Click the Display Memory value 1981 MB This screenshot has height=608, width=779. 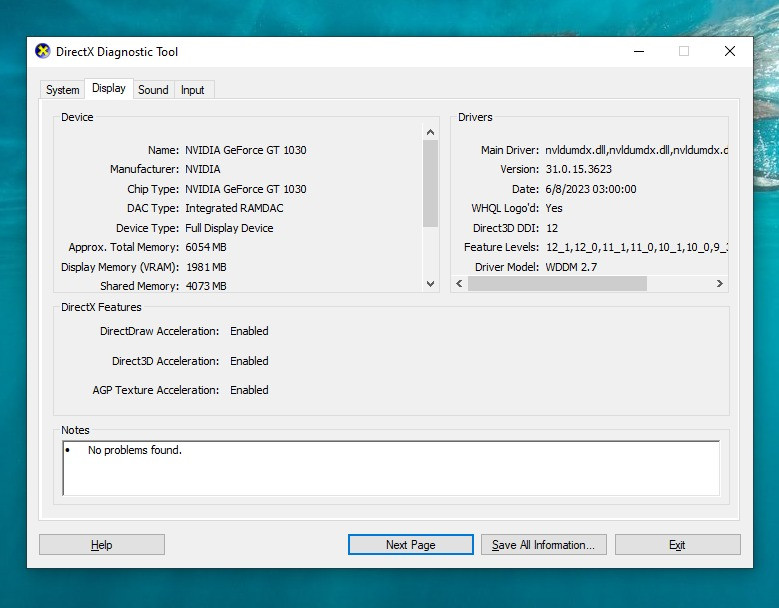click(206, 267)
